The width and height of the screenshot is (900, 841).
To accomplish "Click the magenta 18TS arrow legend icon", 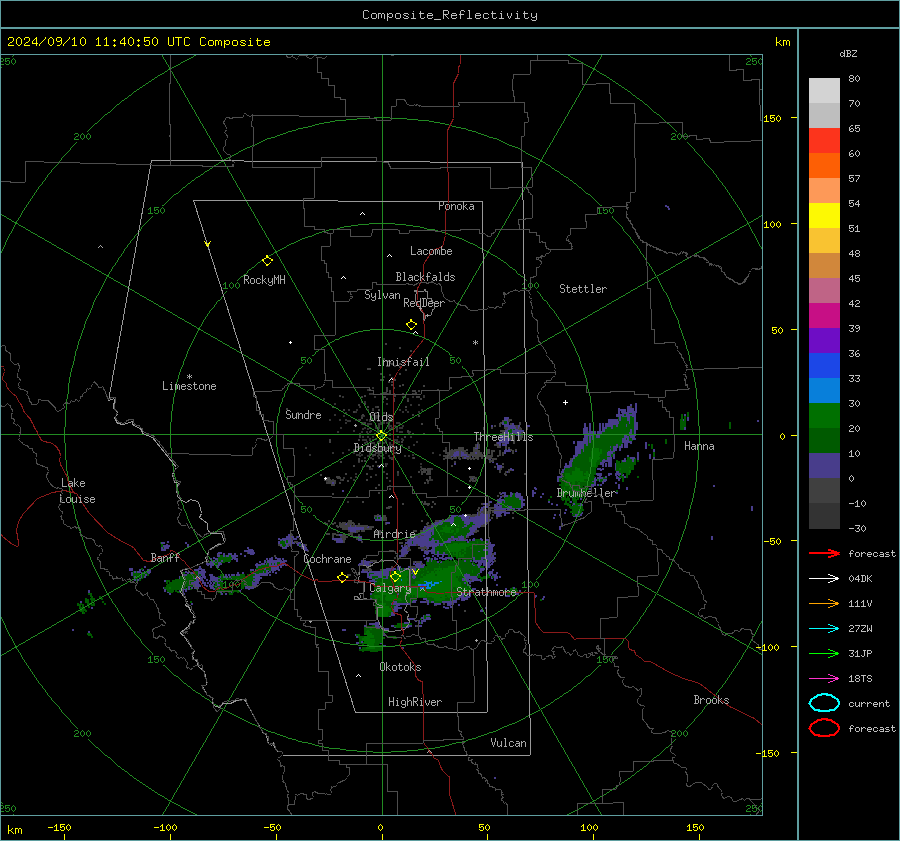I will pos(824,679).
